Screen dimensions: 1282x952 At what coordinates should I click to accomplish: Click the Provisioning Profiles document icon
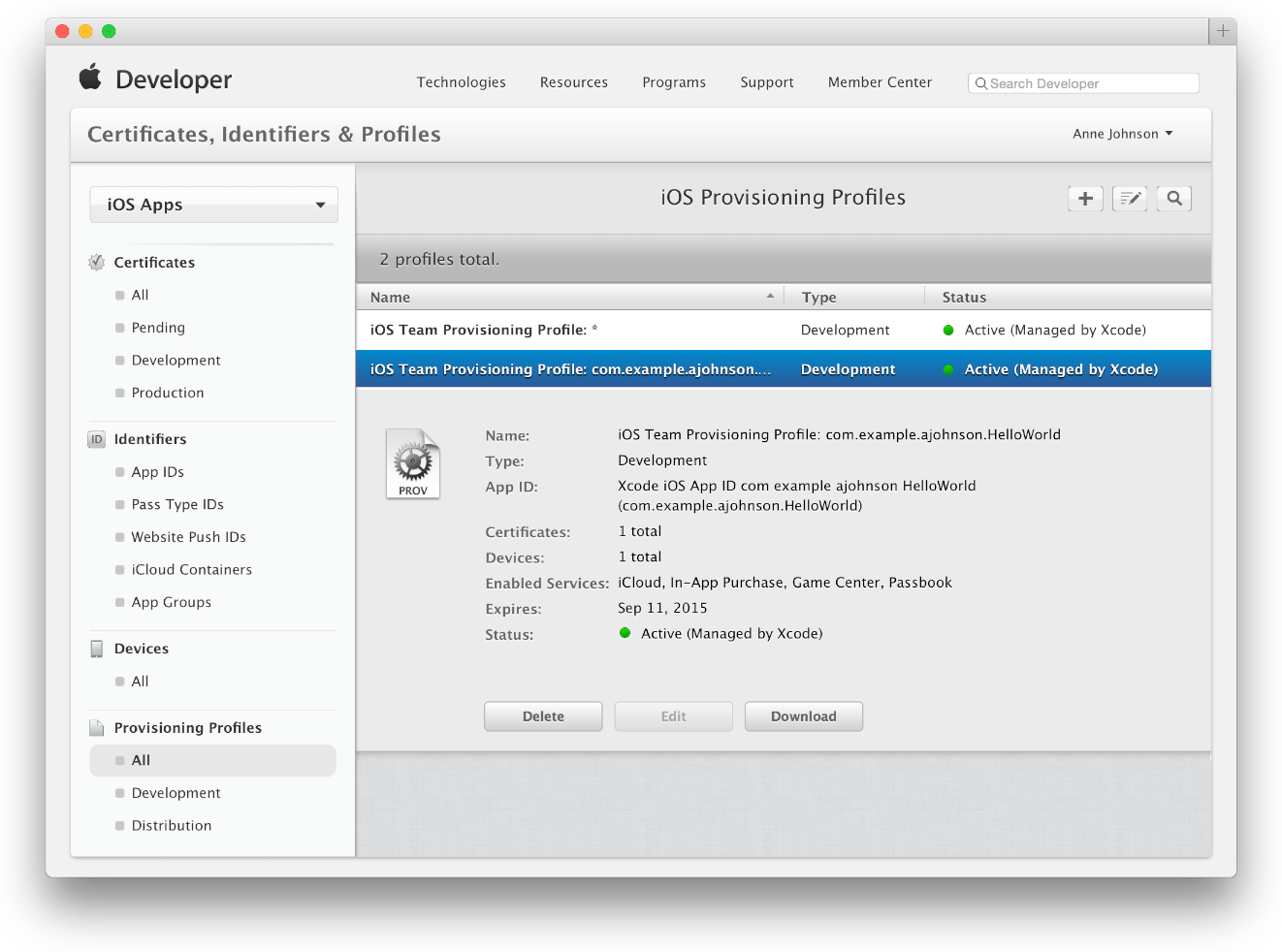click(97, 728)
